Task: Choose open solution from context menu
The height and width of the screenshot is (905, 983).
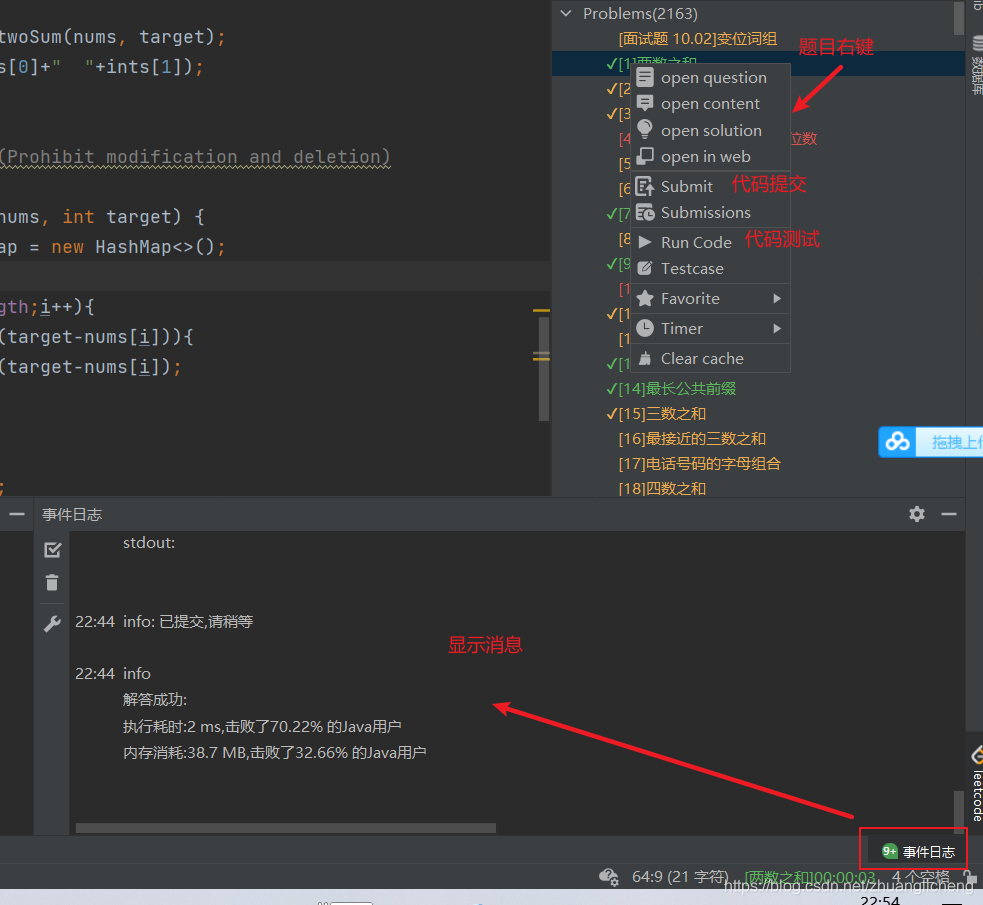Action: pyautogui.click(x=710, y=130)
